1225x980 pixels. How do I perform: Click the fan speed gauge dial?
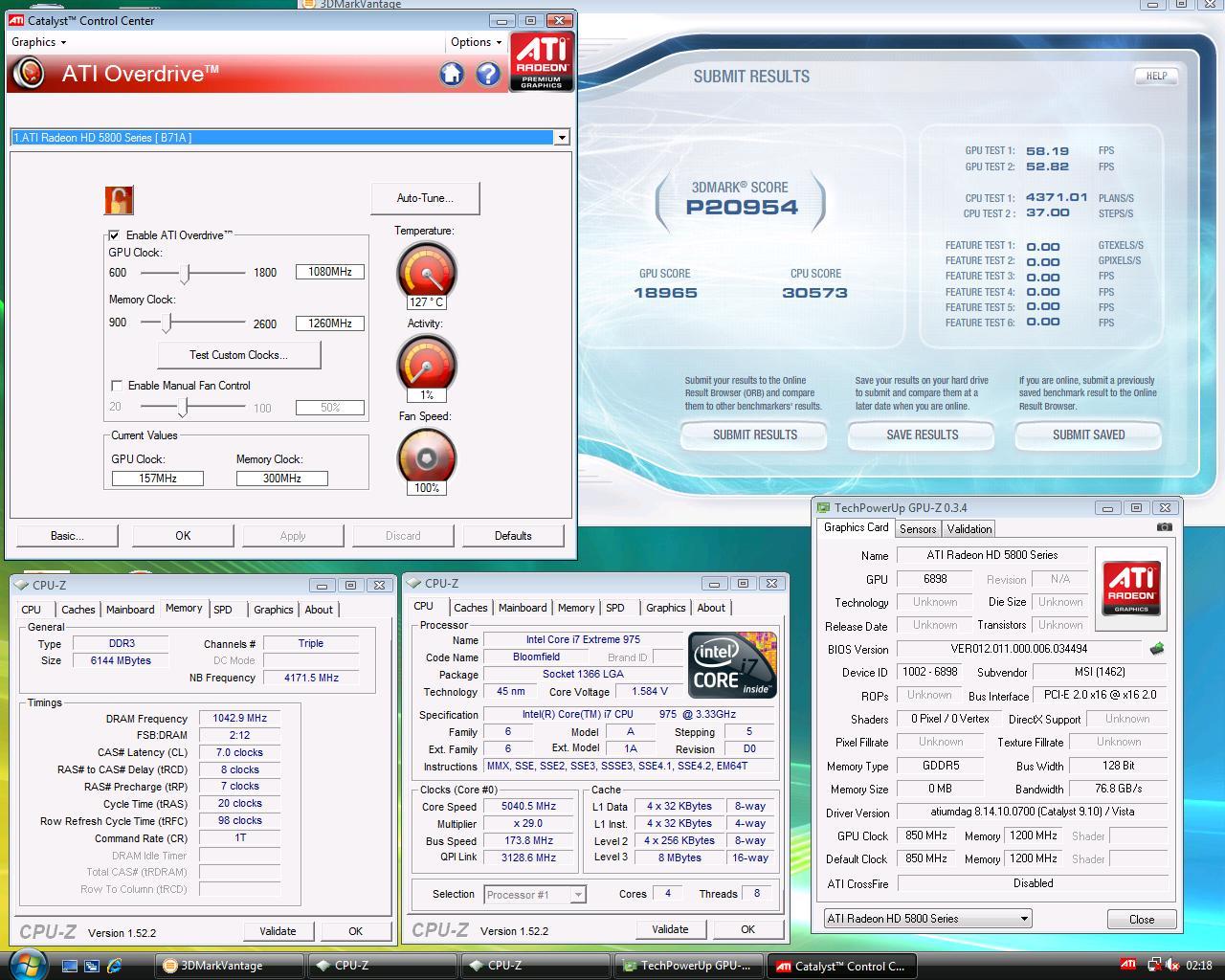point(426,456)
